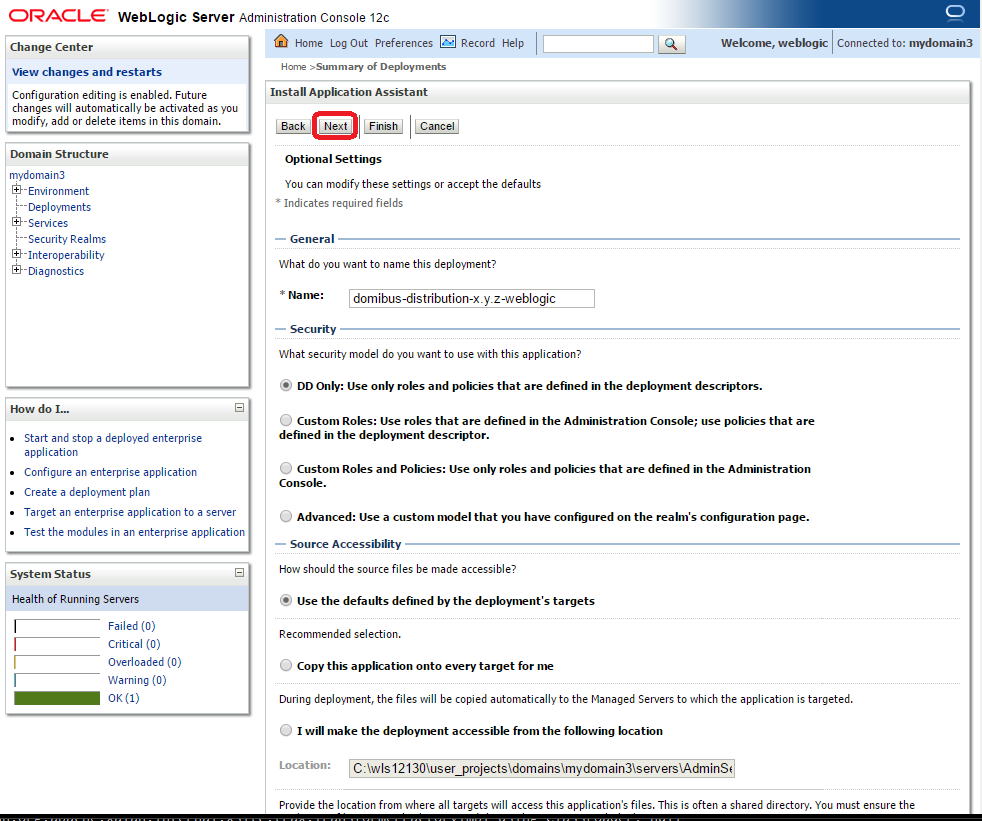Viewport: 982px width, 821px height.
Task: Select Copy this application onto every target
Action: tap(286, 666)
